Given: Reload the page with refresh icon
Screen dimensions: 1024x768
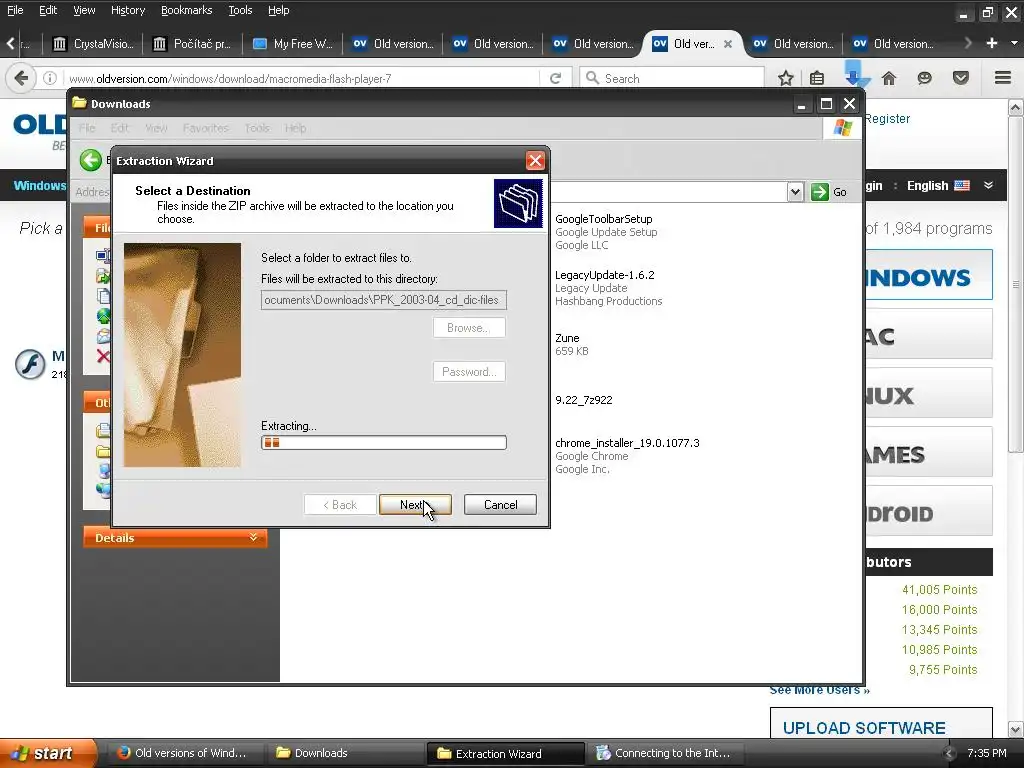Looking at the screenshot, I should pos(555,78).
